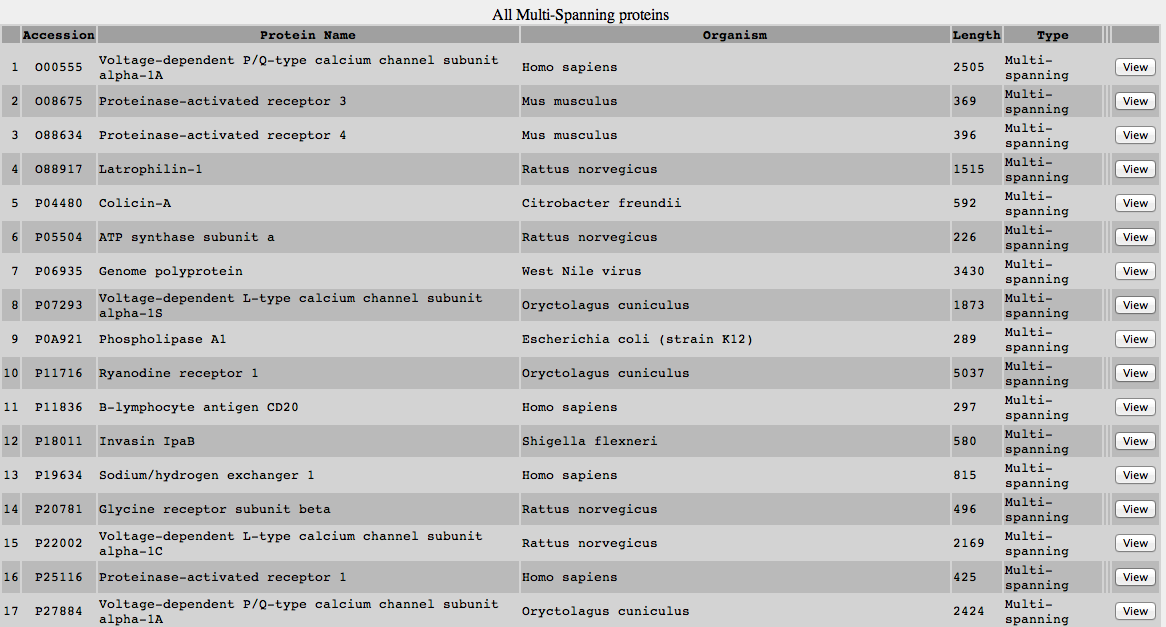
Task: Open View for Ryanodine receptor 1
Action: [1134, 373]
